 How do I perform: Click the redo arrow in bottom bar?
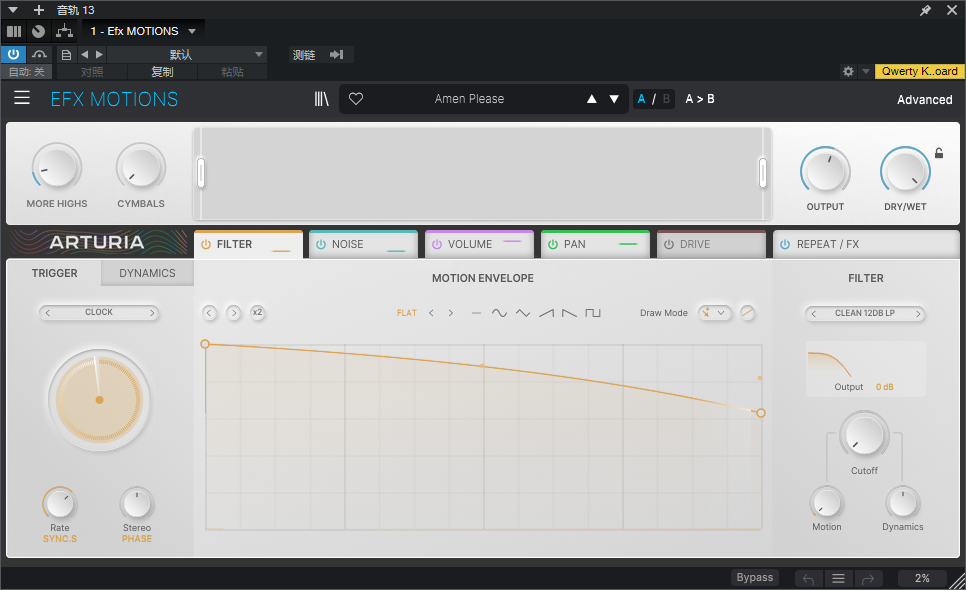click(869, 579)
